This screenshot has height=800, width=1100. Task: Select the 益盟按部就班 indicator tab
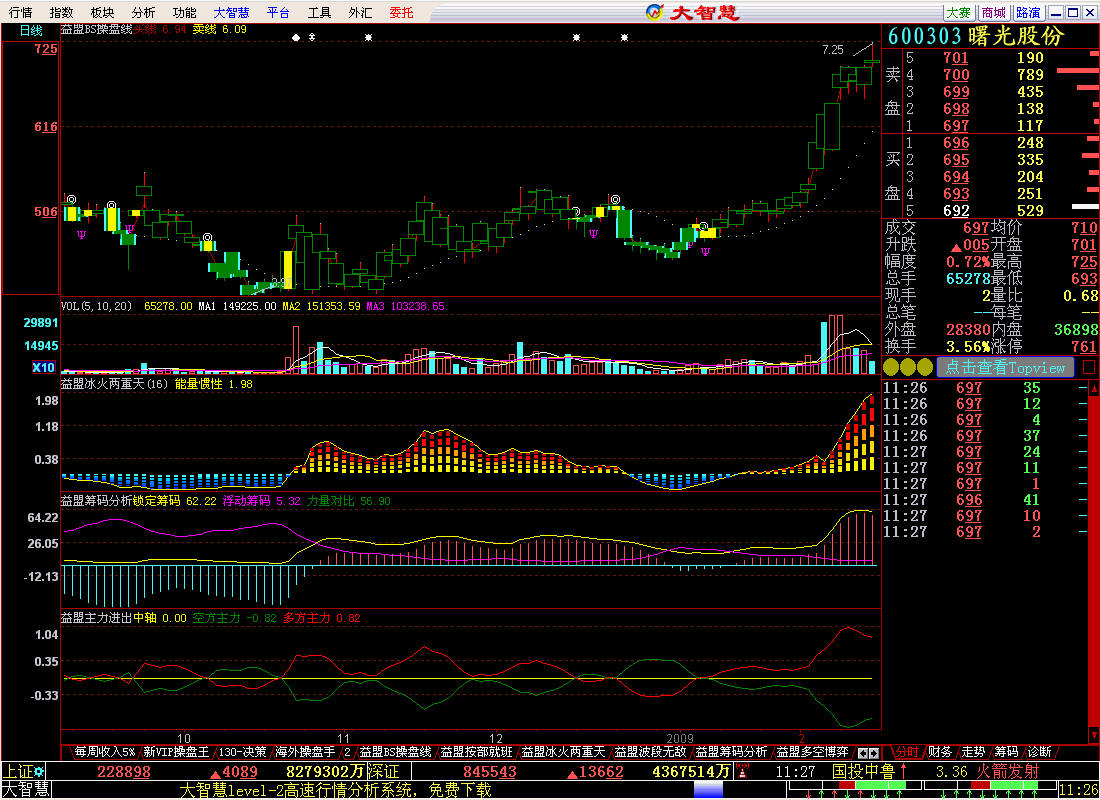click(476, 752)
